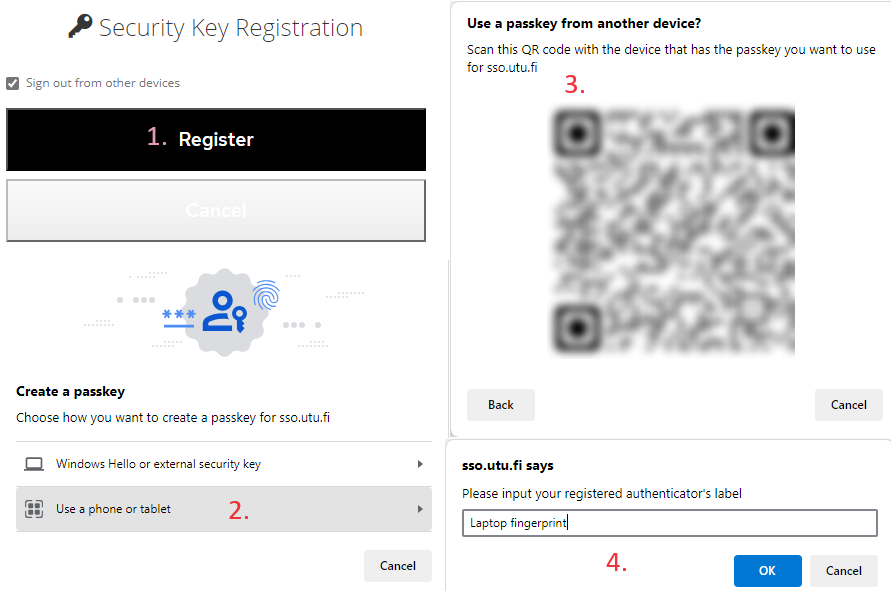Click Back below the QR code
Image resolution: width=891 pixels, height=591 pixels.
click(x=500, y=405)
